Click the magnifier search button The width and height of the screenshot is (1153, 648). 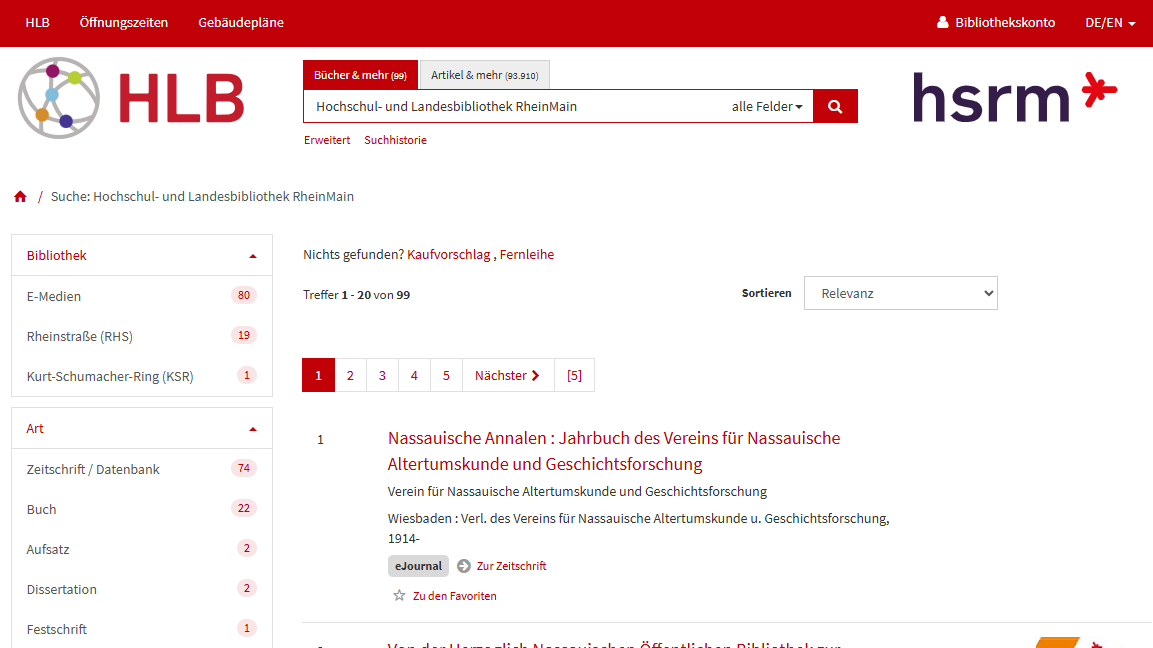(835, 106)
